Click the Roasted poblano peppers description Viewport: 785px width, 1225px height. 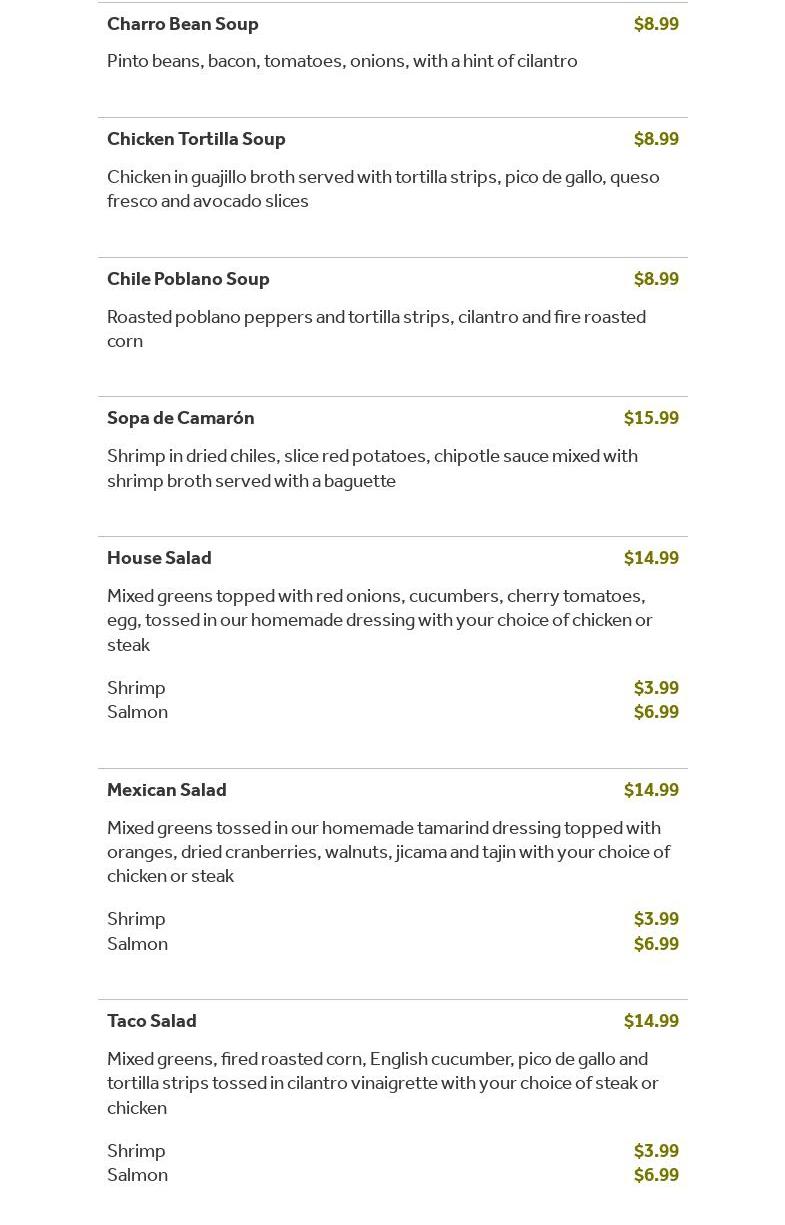[x=376, y=329]
